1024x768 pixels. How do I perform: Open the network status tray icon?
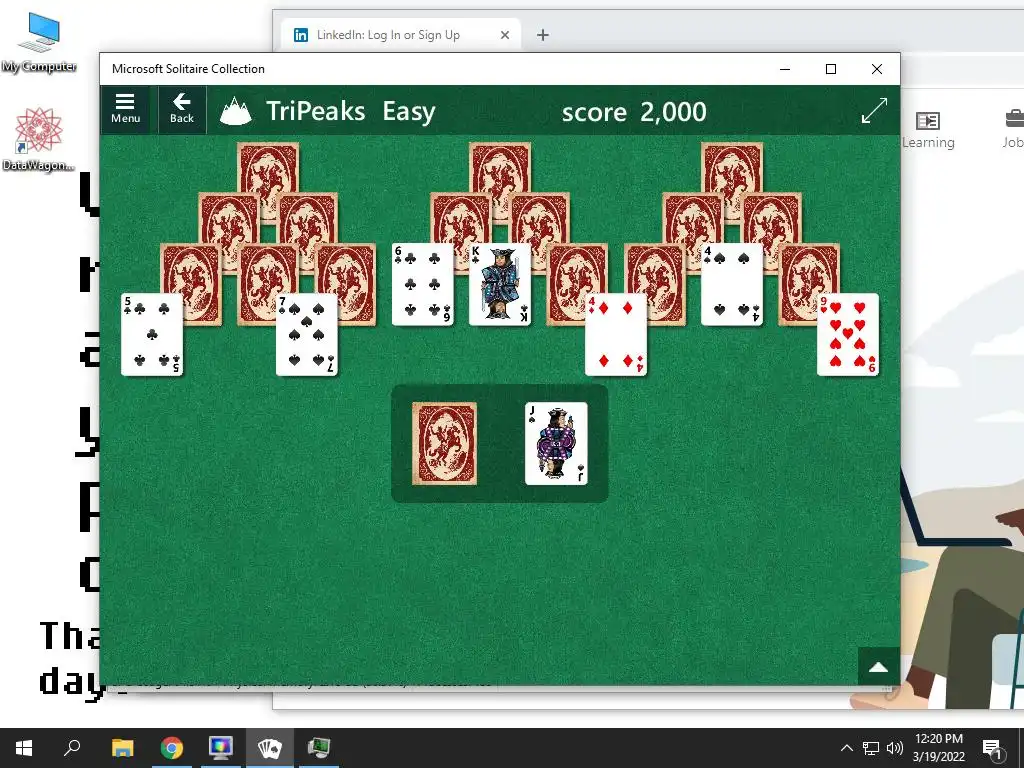click(x=871, y=748)
